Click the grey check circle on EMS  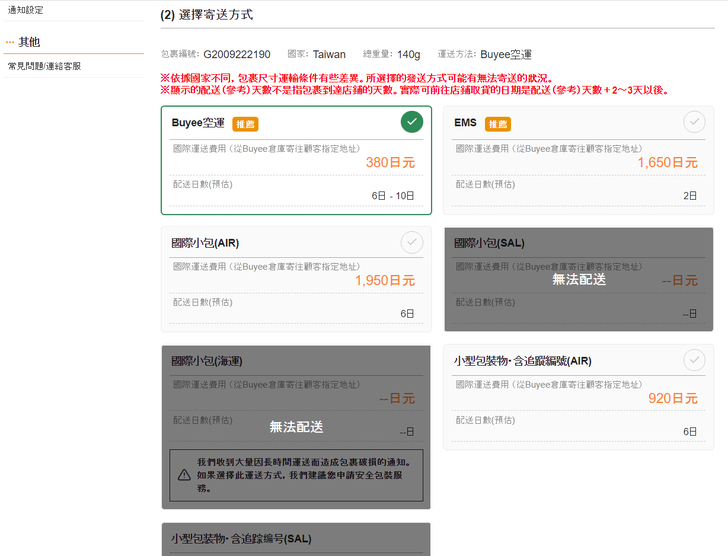693,122
